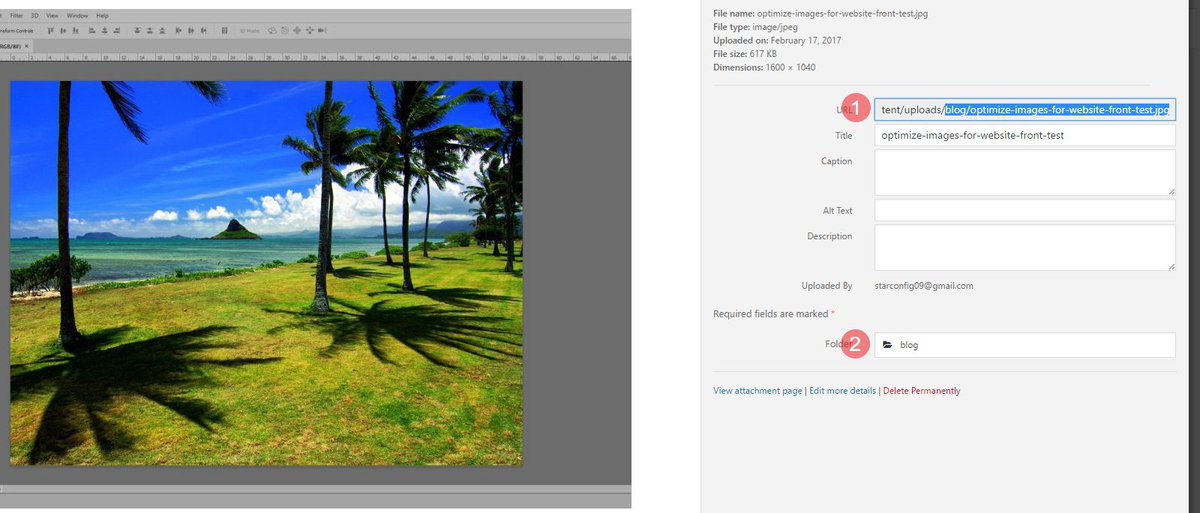Click Align horizontal centers icon
This screenshot has height=513, width=1200.
(105, 31)
